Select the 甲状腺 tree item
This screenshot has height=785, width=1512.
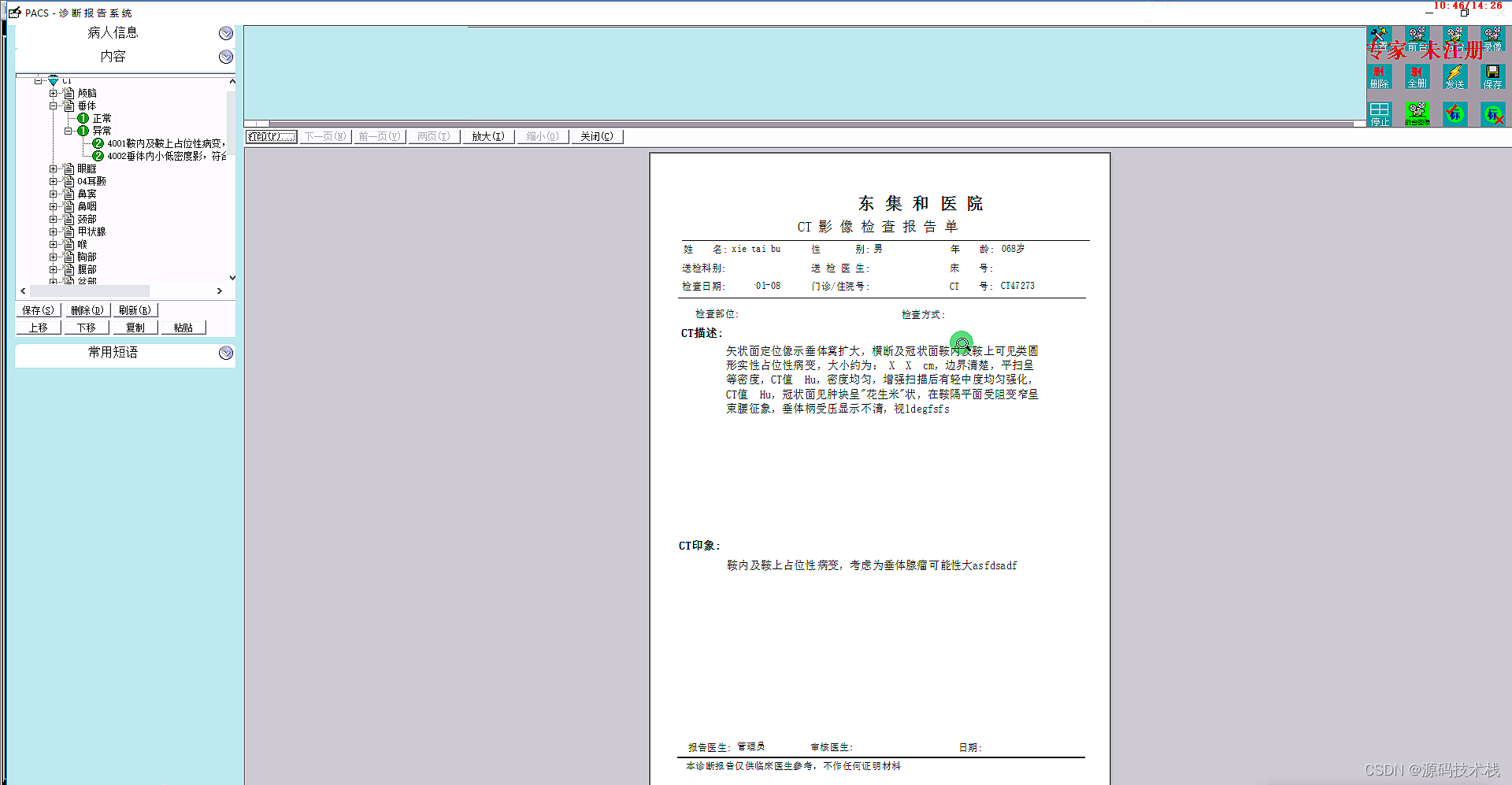tap(91, 231)
